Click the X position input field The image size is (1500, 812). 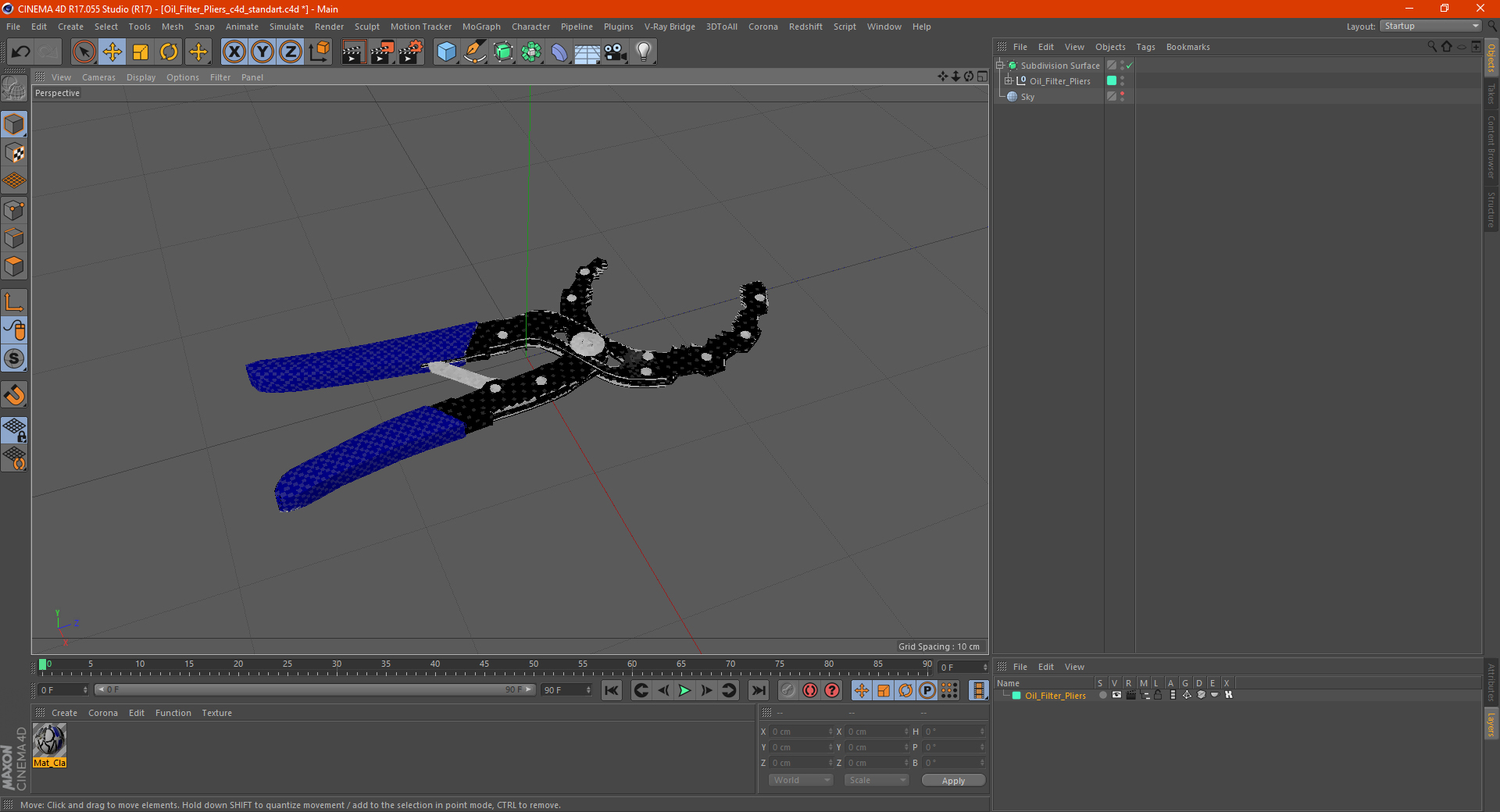[801, 732]
